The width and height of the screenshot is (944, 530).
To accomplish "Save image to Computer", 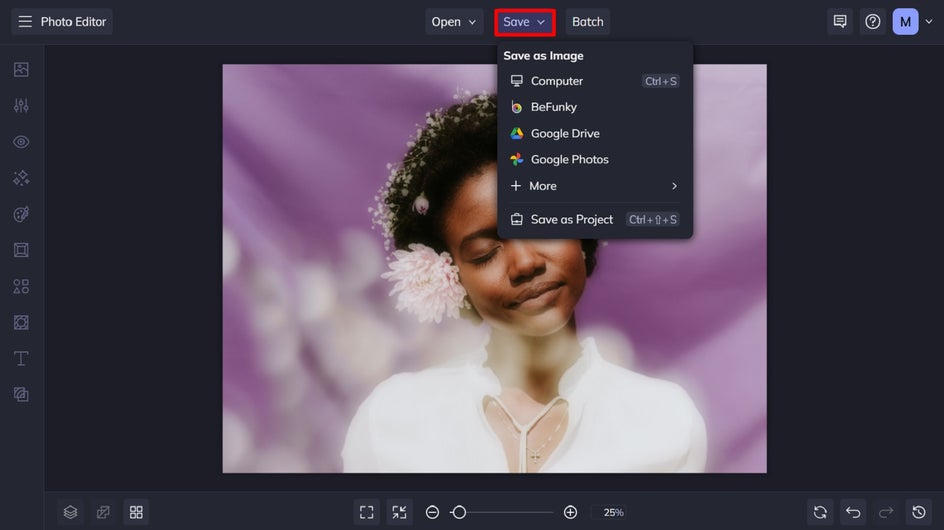I will click(x=594, y=81).
